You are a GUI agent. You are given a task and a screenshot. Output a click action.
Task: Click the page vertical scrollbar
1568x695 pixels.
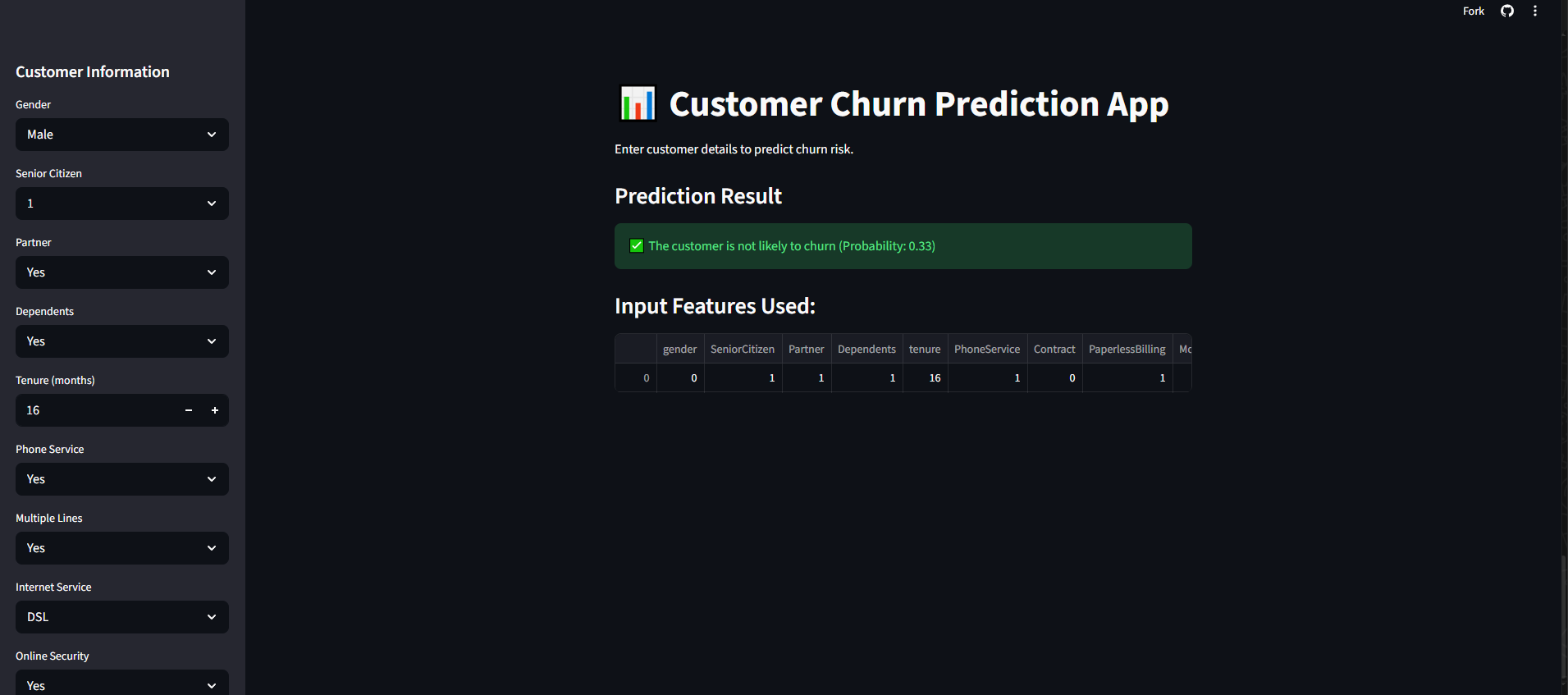(x=1564, y=624)
